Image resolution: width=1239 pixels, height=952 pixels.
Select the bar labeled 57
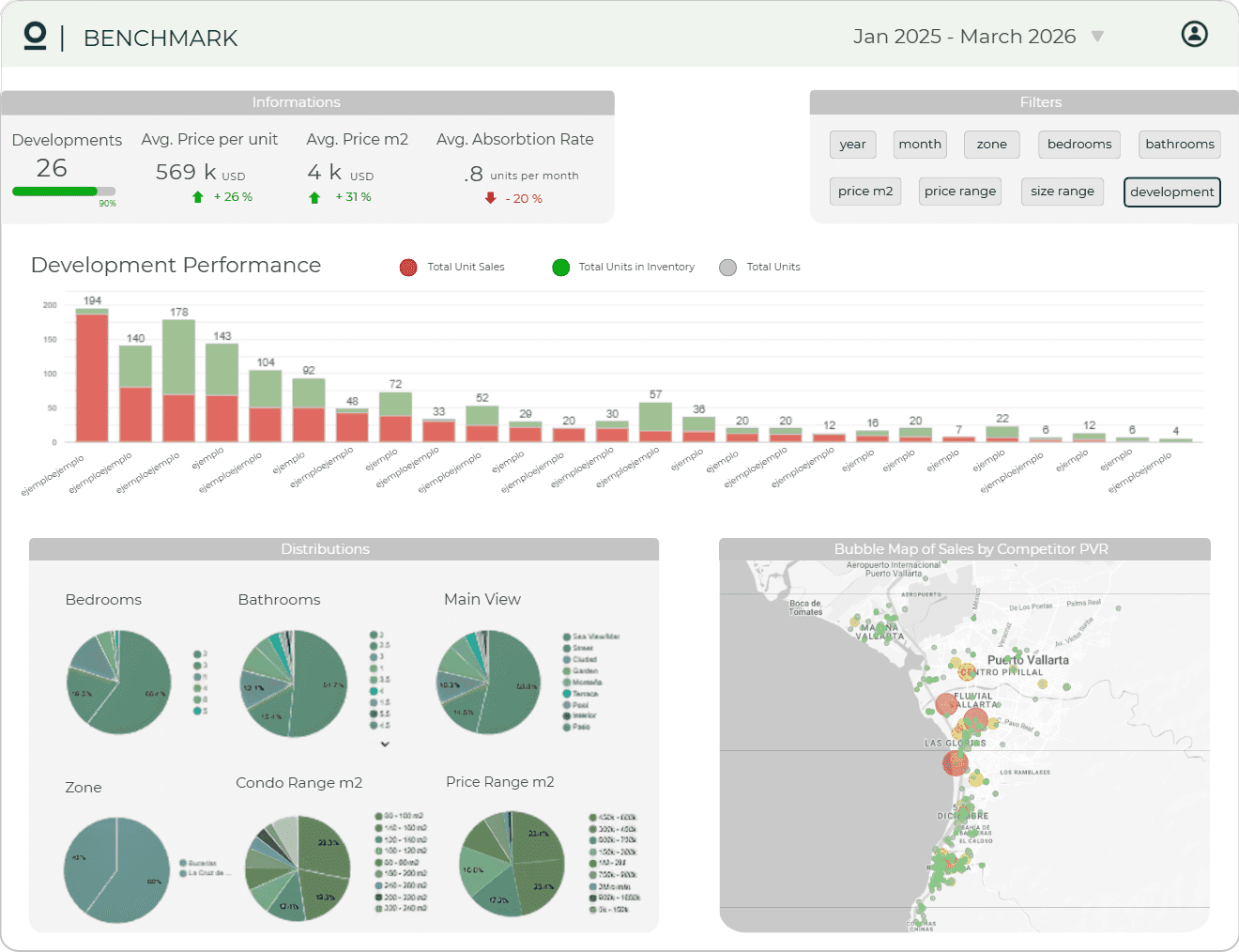(x=655, y=422)
